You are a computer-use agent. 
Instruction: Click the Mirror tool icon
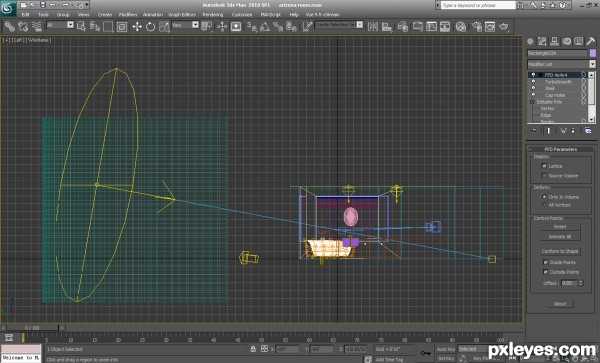coord(373,26)
